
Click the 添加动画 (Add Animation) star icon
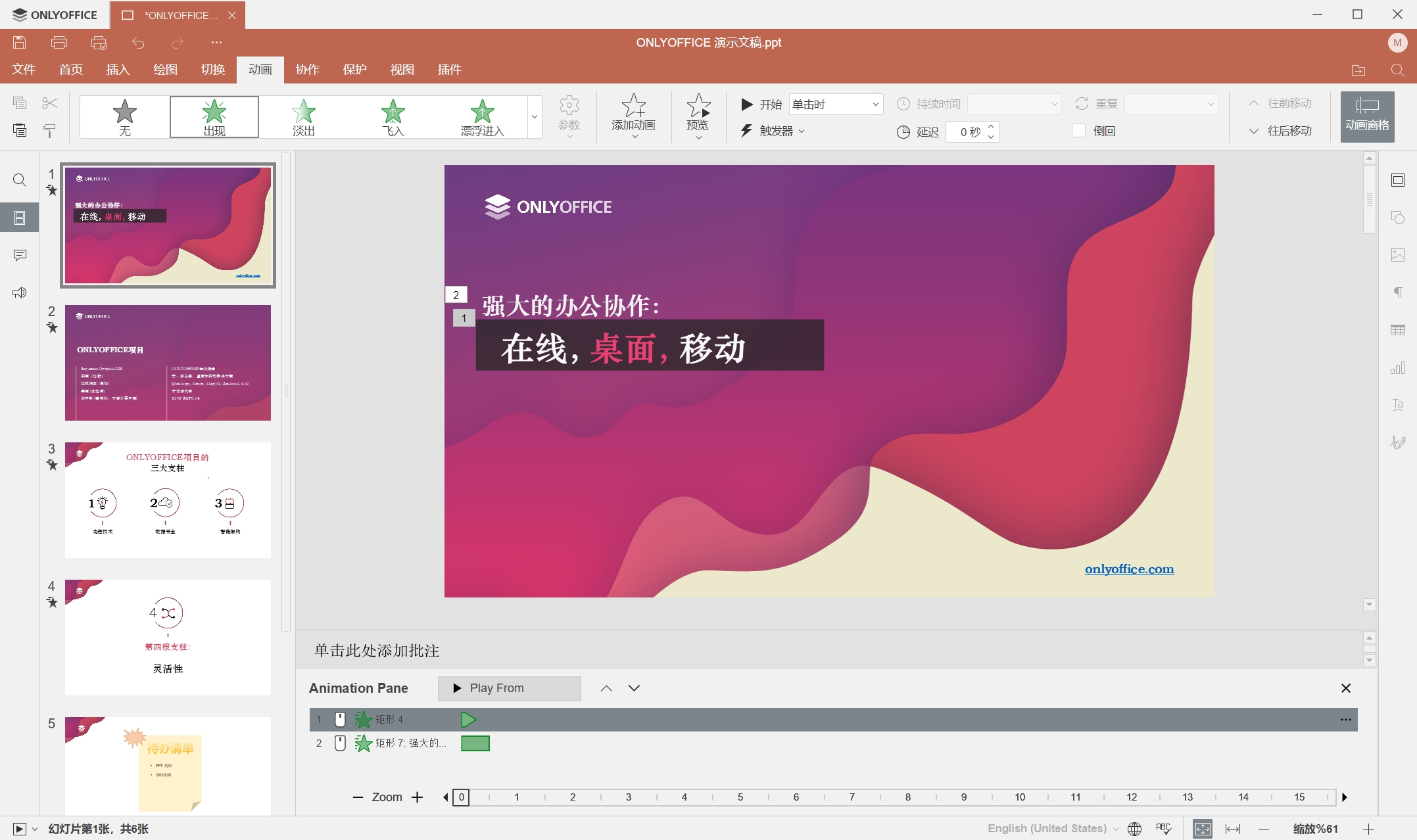tap(633, 105)
